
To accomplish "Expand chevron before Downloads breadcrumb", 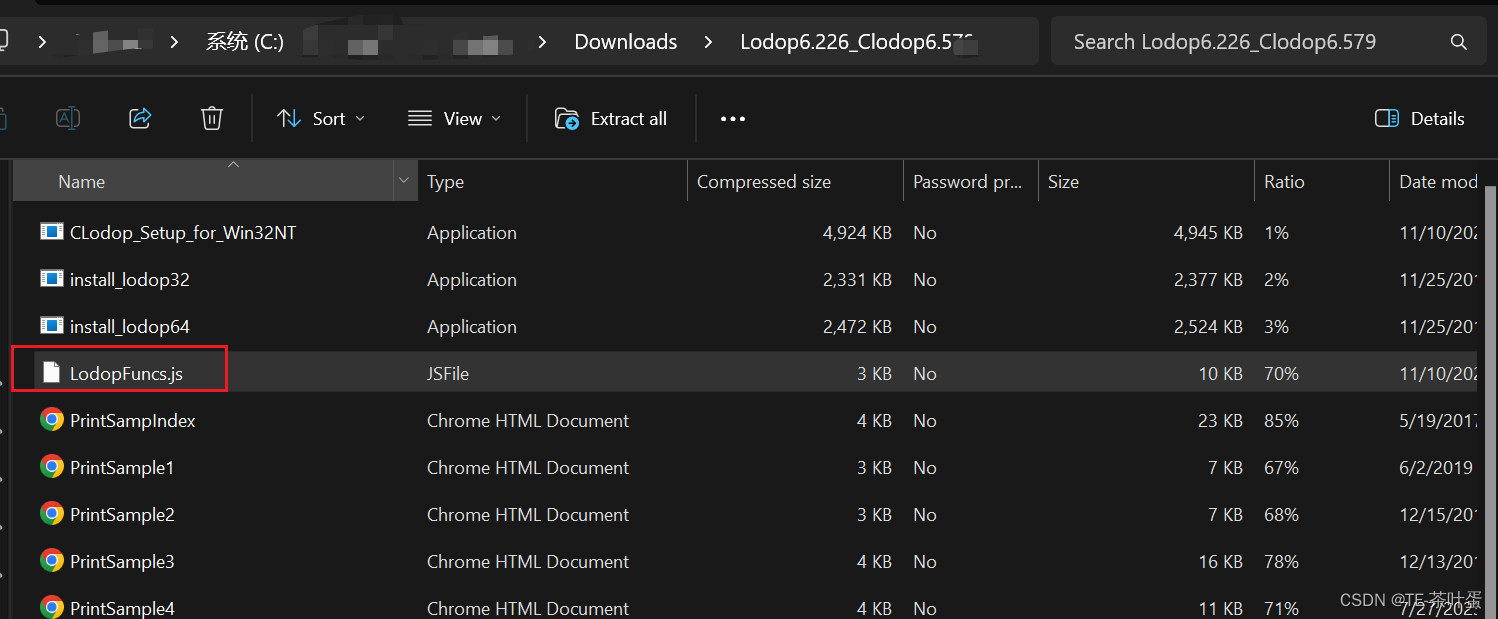I will click(x=543, y=42).
